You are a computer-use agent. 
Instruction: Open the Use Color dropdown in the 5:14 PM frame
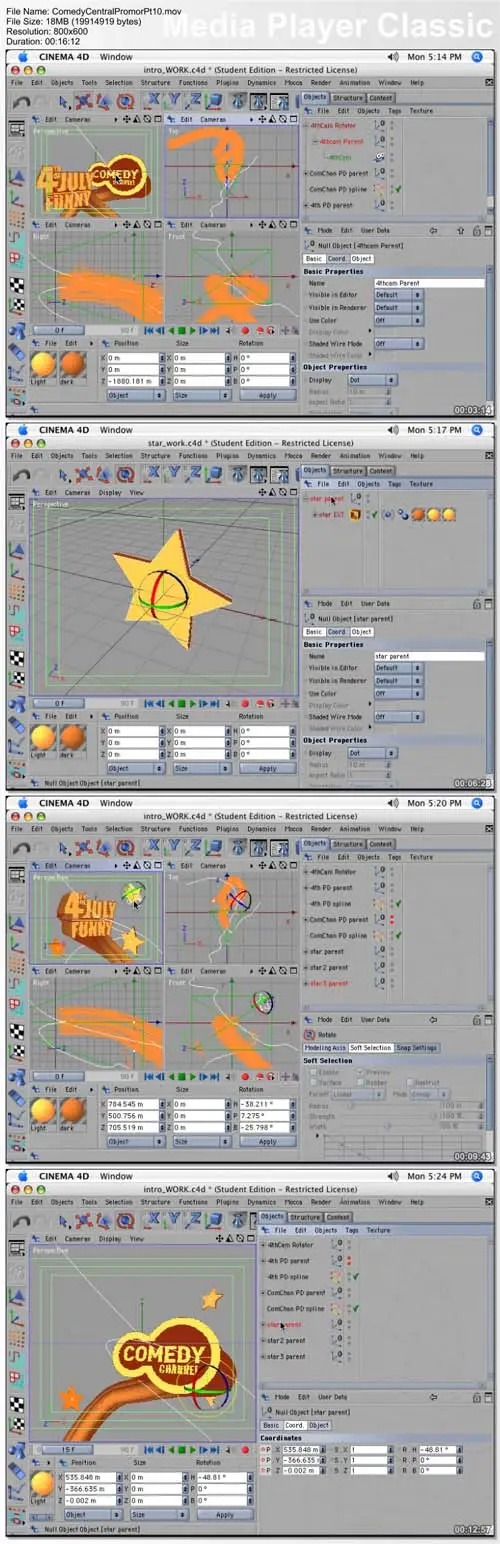397,320
